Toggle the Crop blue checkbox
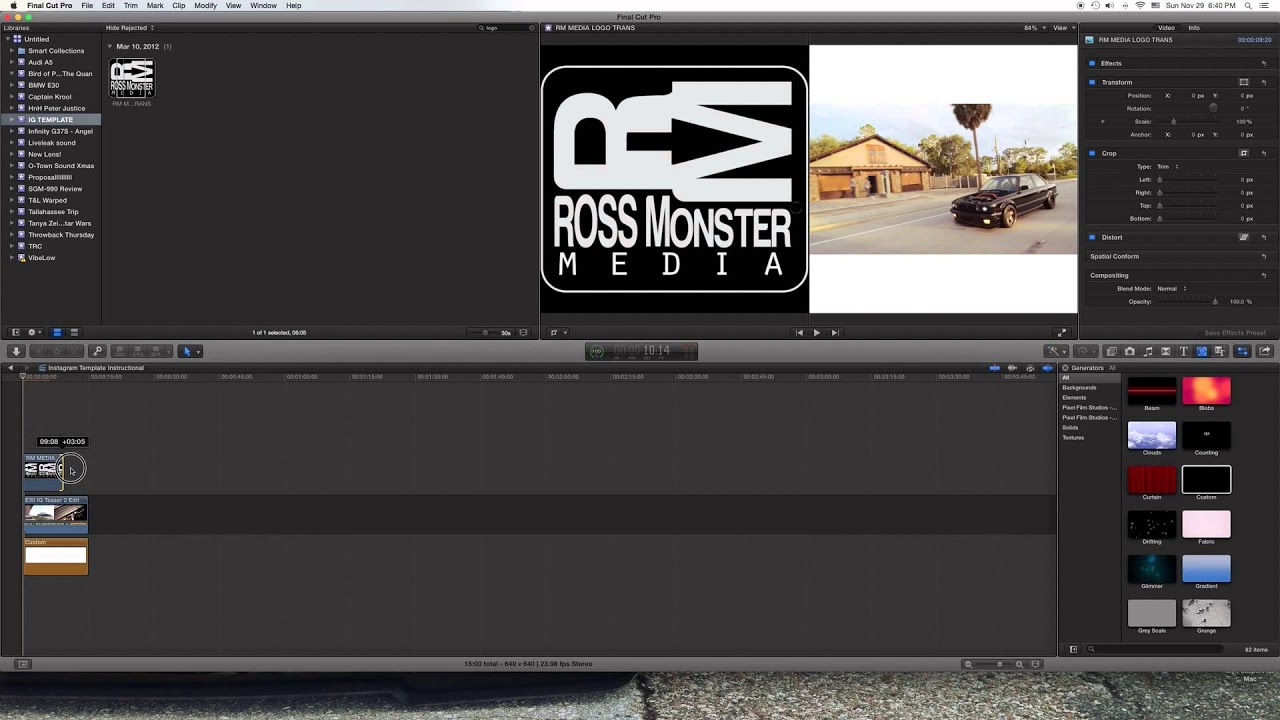This screenshot has width=1280, height=720. click(1092, 153)
